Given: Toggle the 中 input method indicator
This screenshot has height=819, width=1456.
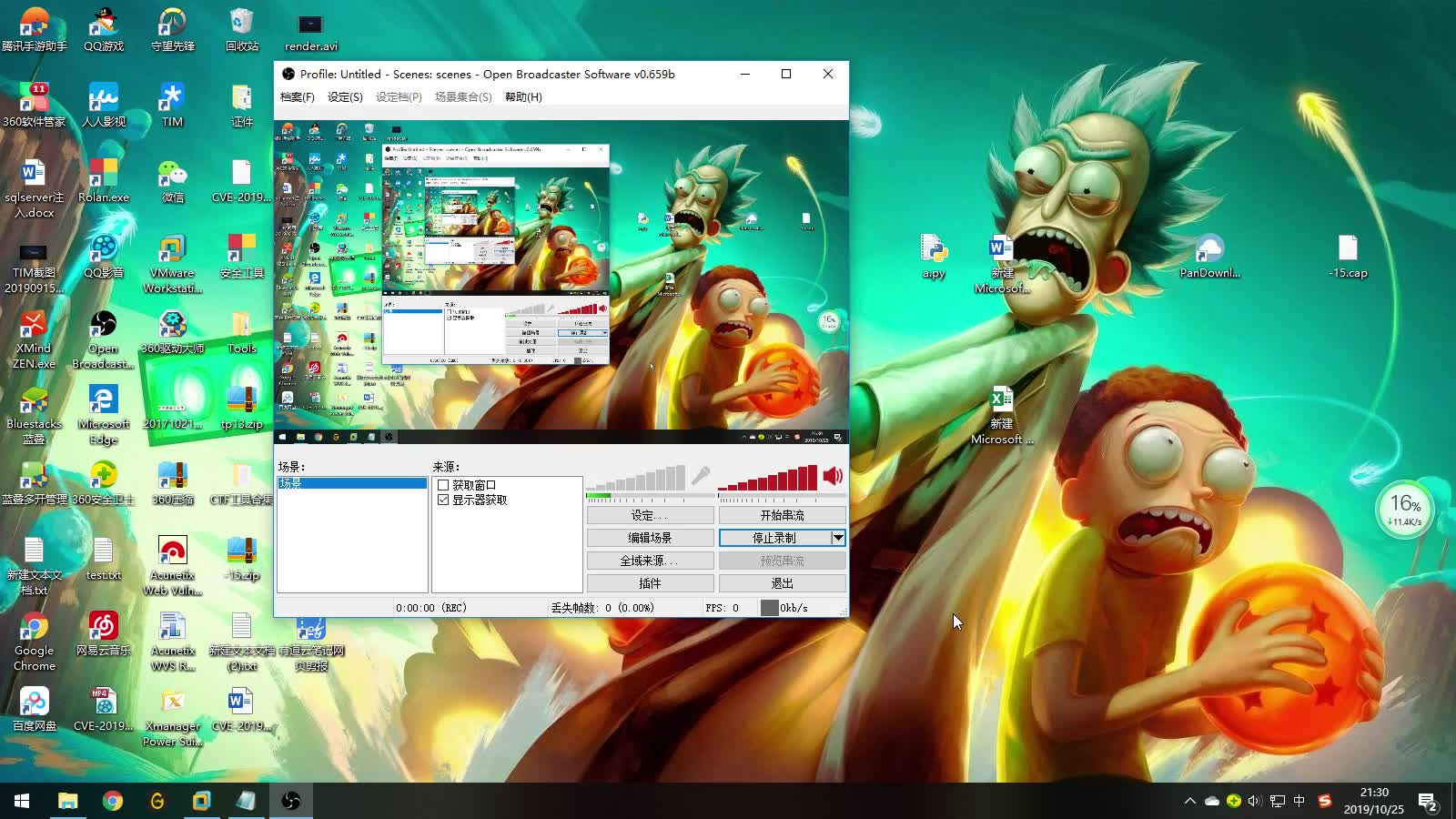Looking at the screenshot, I should point(1299,801).
